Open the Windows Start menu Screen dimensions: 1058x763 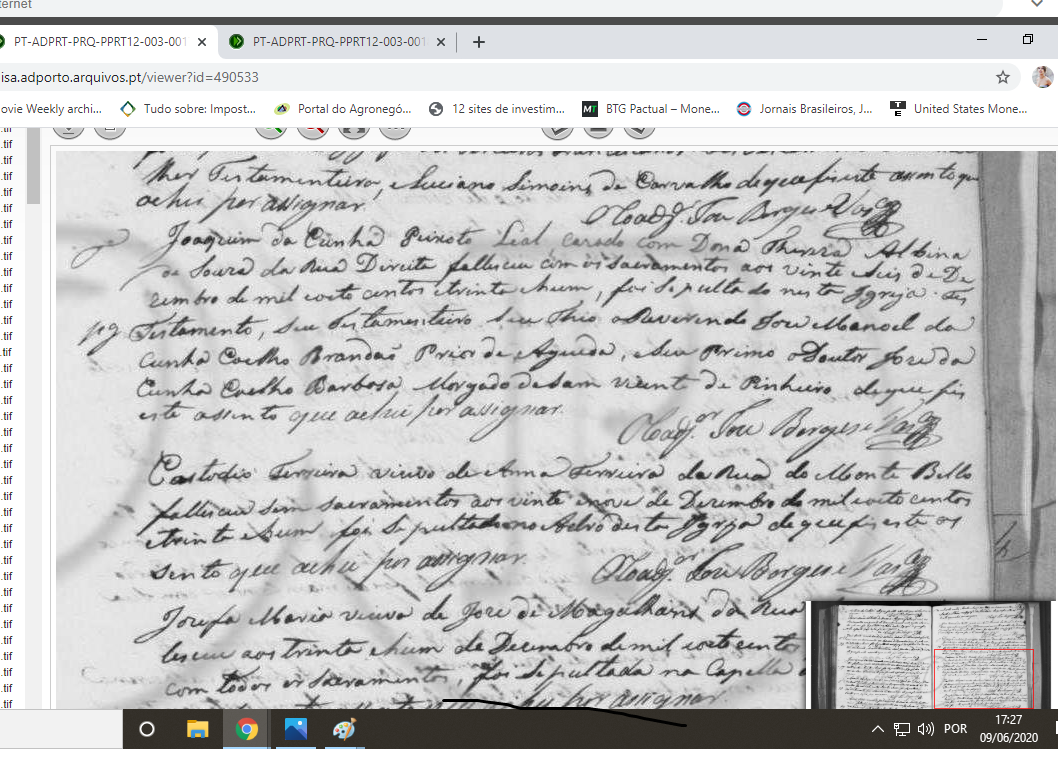pyautogui.click(x=146, y=729)
